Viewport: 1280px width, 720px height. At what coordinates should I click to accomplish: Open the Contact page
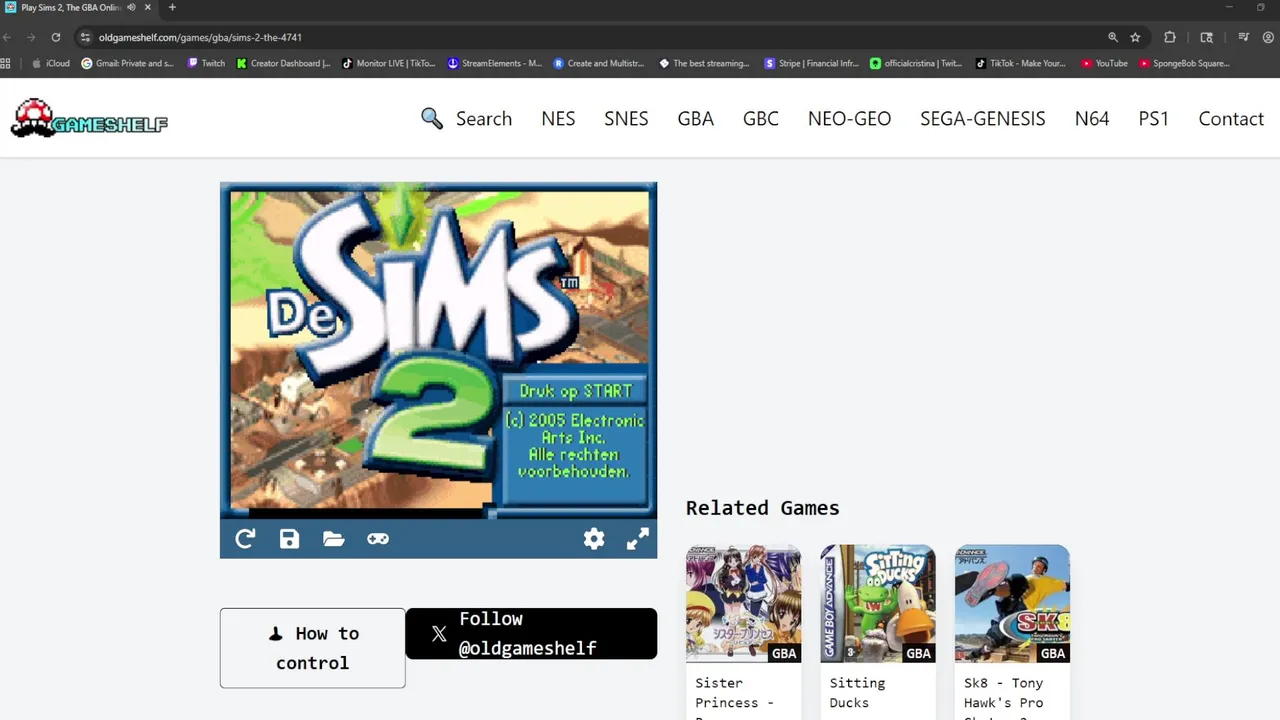click(1231, 118)
